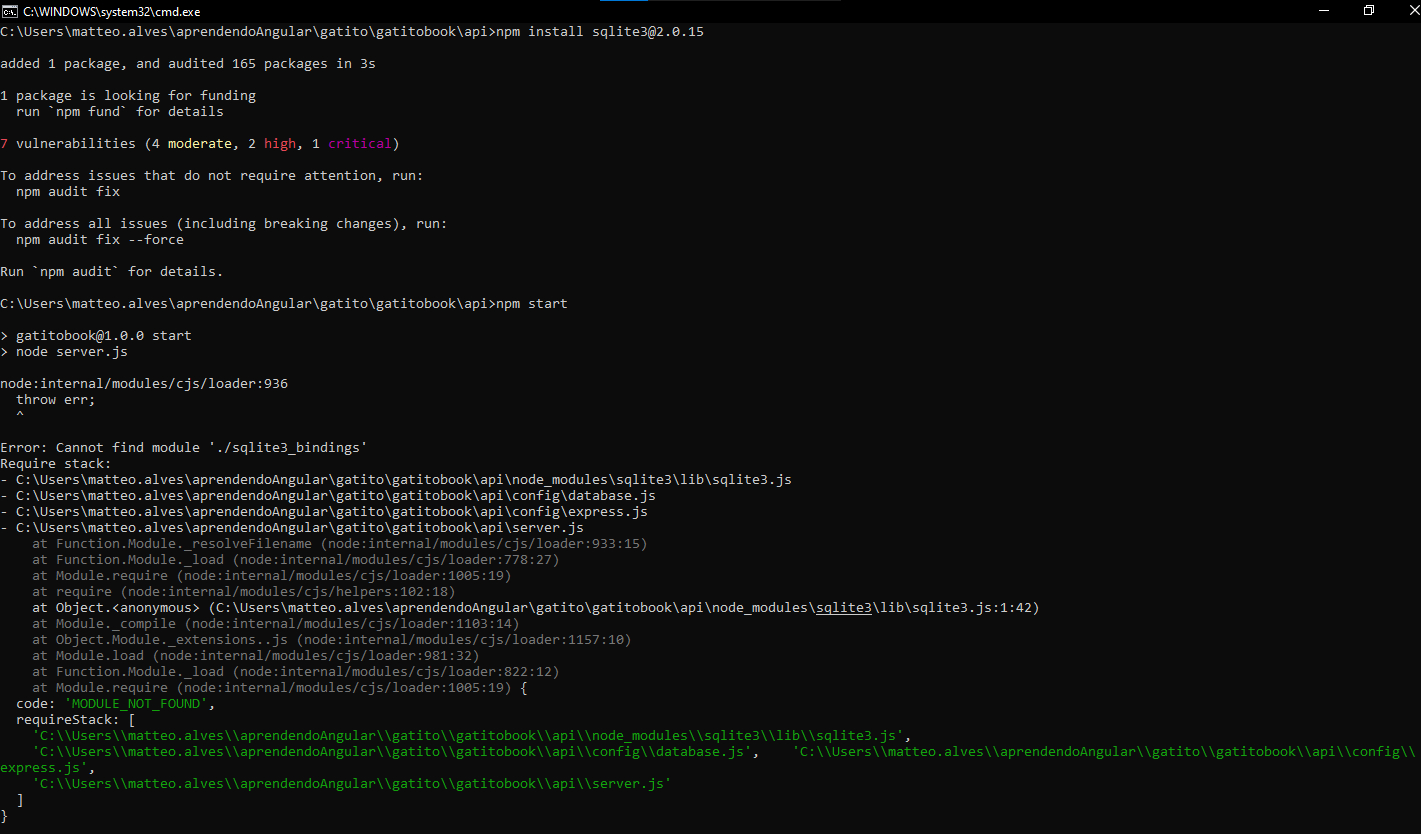Click the underlined 'sqlite3' in the Object.<anonymous> line

click(x=844, y=608)
